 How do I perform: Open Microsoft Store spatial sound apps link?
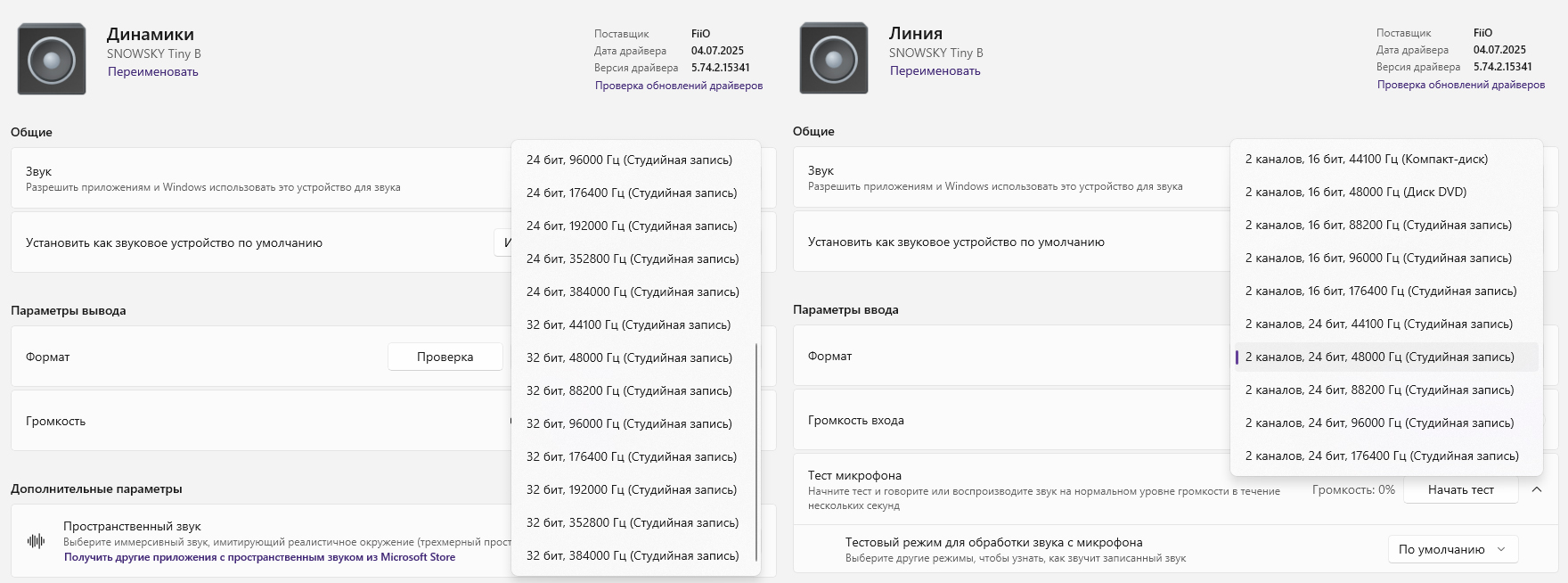click(259, 557)
